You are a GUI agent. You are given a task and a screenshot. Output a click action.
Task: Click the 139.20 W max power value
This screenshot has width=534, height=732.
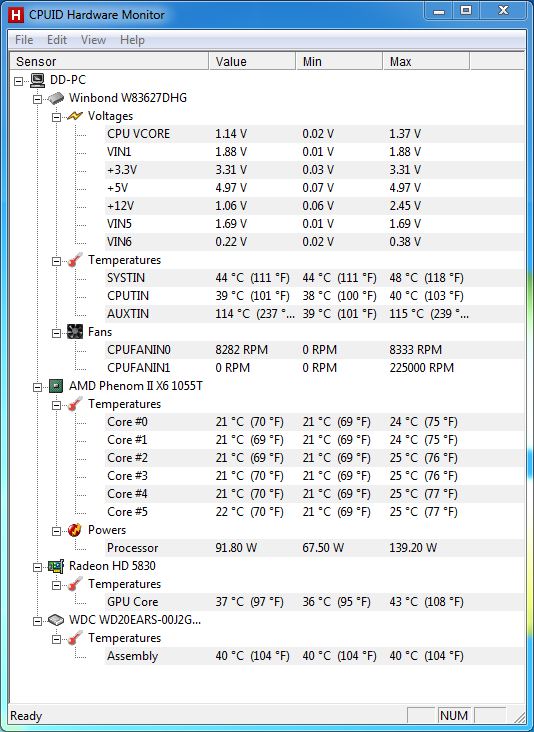tap(413, 548)
